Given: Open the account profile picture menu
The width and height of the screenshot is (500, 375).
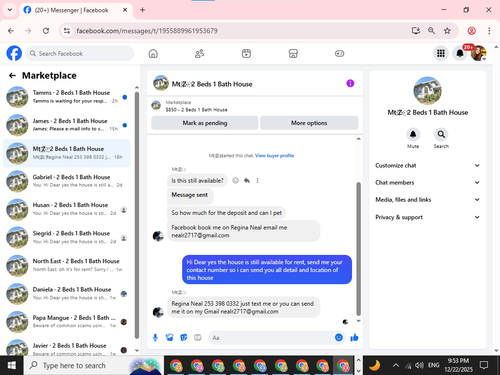Looking at the screenshot, I should (478, 53).
